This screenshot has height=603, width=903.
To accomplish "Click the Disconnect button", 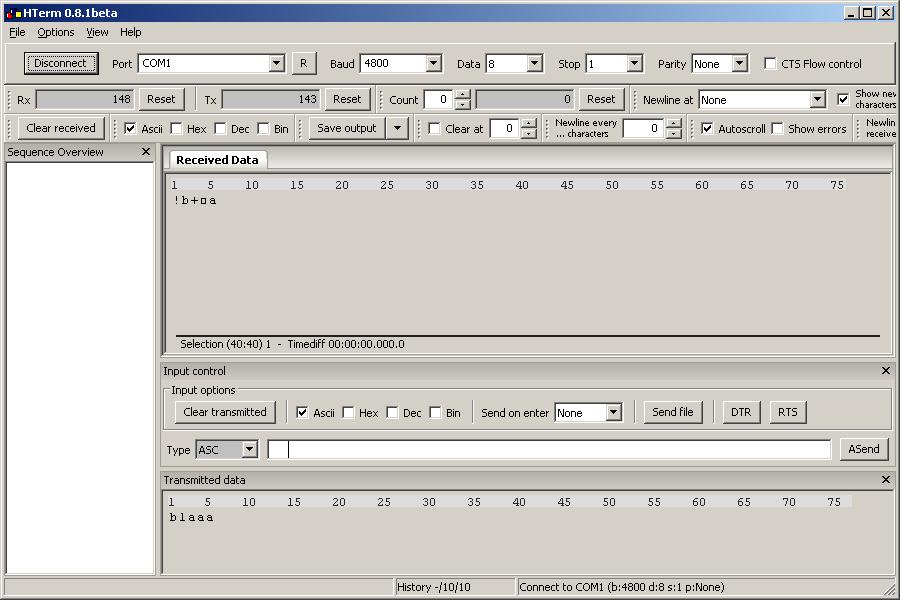I will coord(60,63).
